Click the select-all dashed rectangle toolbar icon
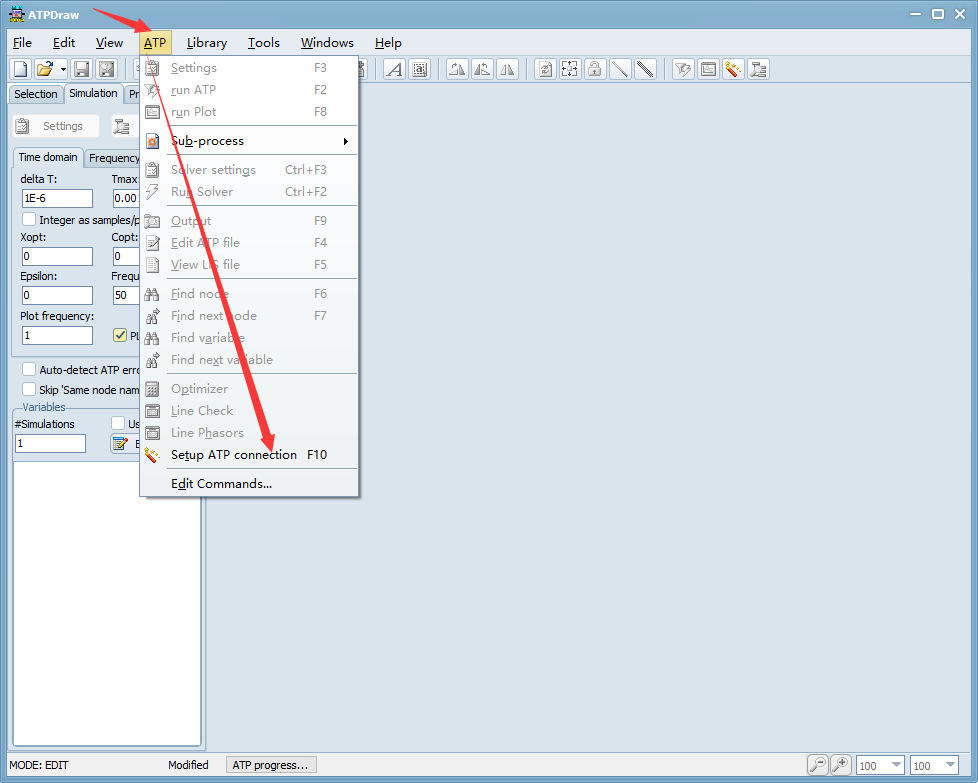 click(570, 69)
